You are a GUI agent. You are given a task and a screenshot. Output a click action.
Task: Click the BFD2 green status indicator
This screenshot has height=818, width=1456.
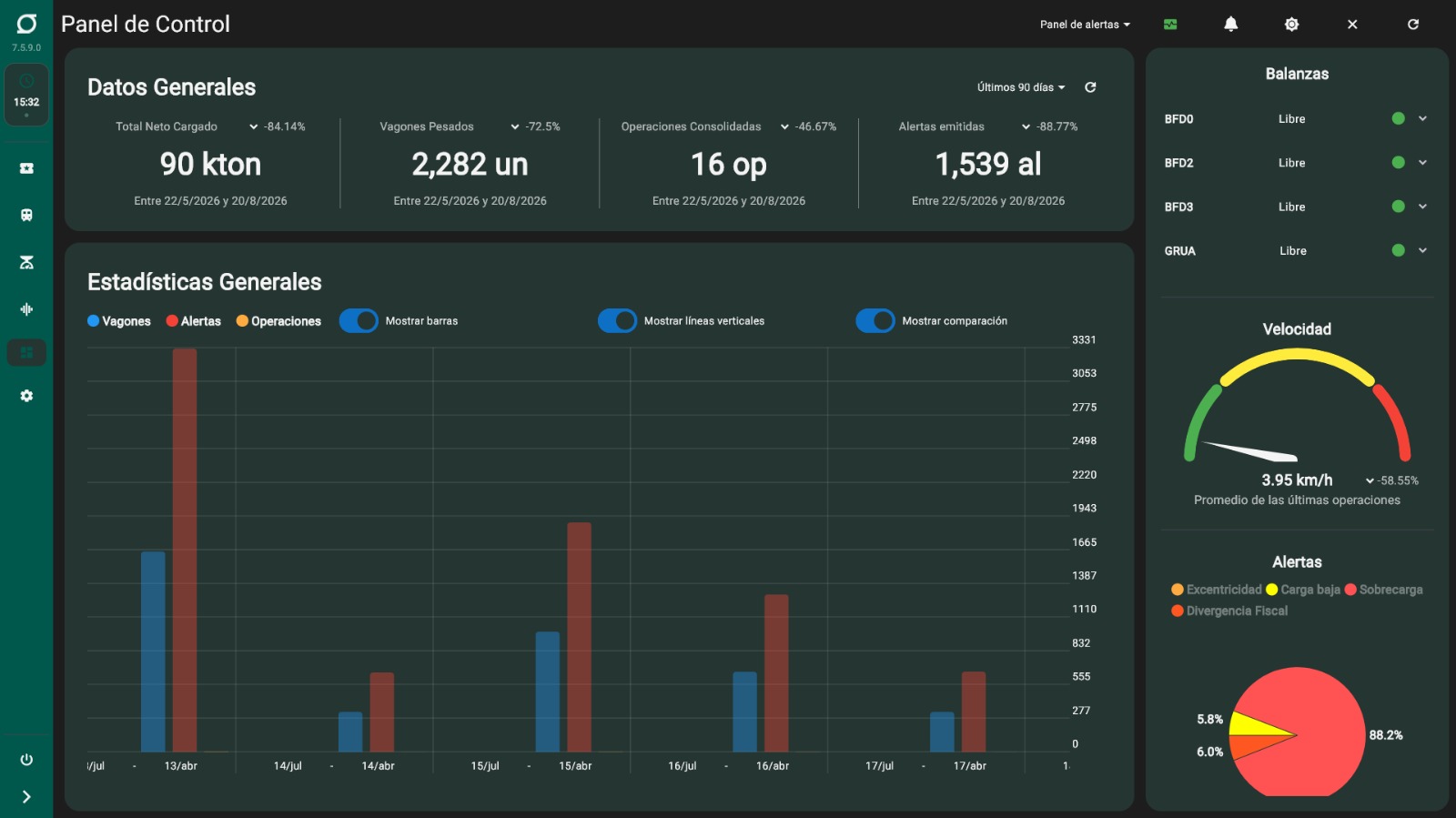[1399, 163]
